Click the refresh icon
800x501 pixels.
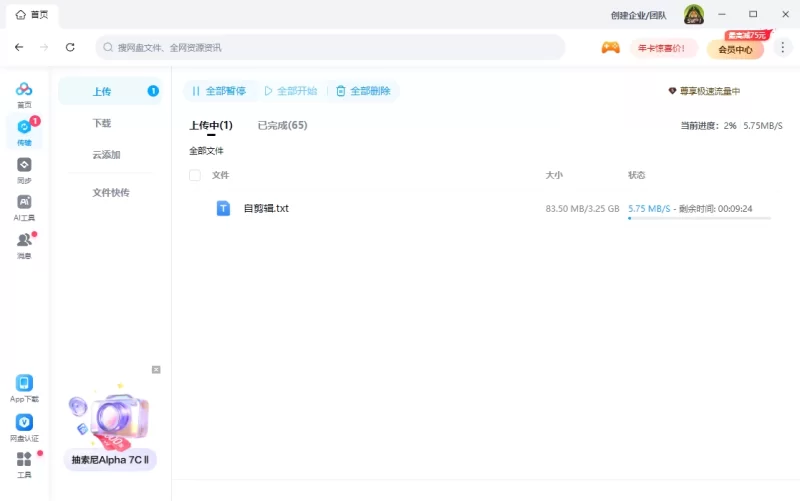(70, 47)
